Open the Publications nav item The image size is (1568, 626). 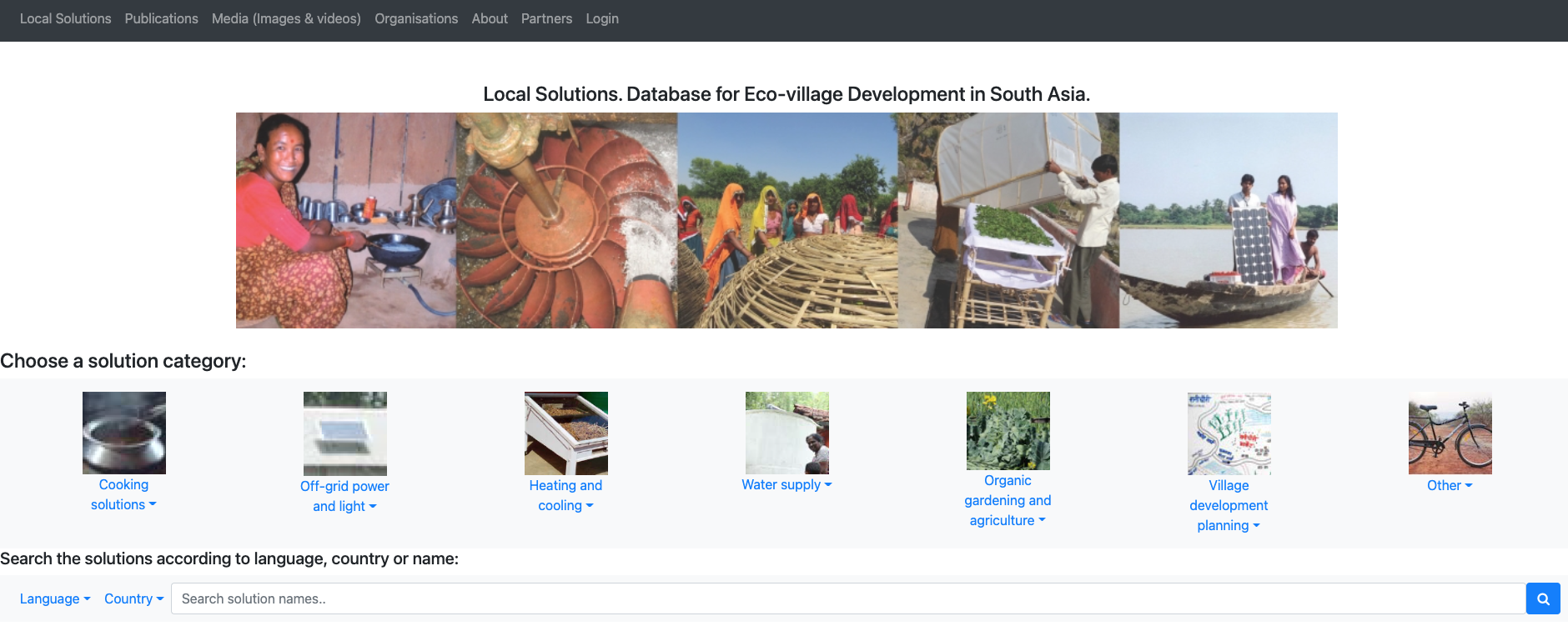[x=162, y=18]
